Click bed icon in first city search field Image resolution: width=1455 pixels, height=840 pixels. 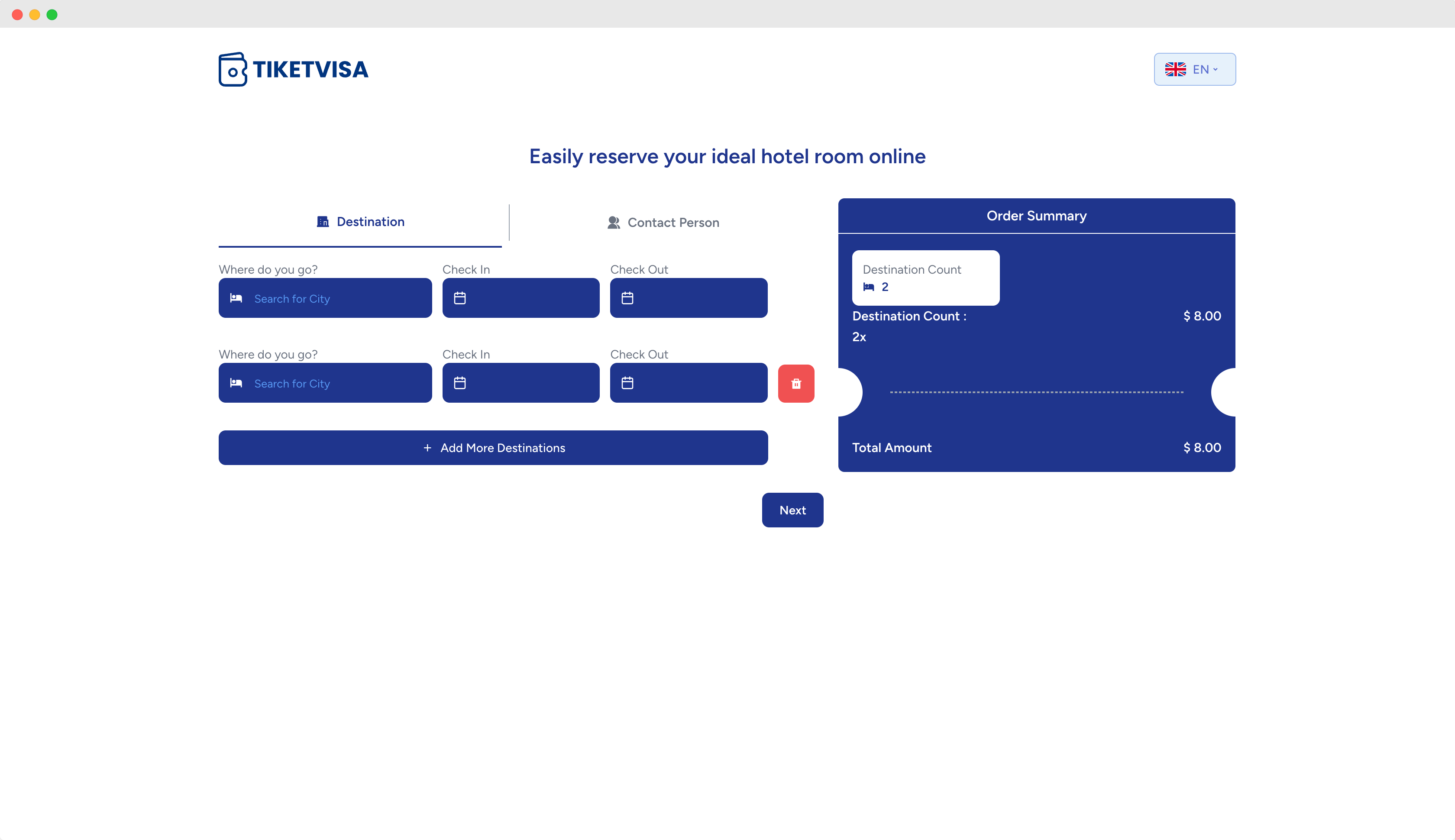[236, 298]
